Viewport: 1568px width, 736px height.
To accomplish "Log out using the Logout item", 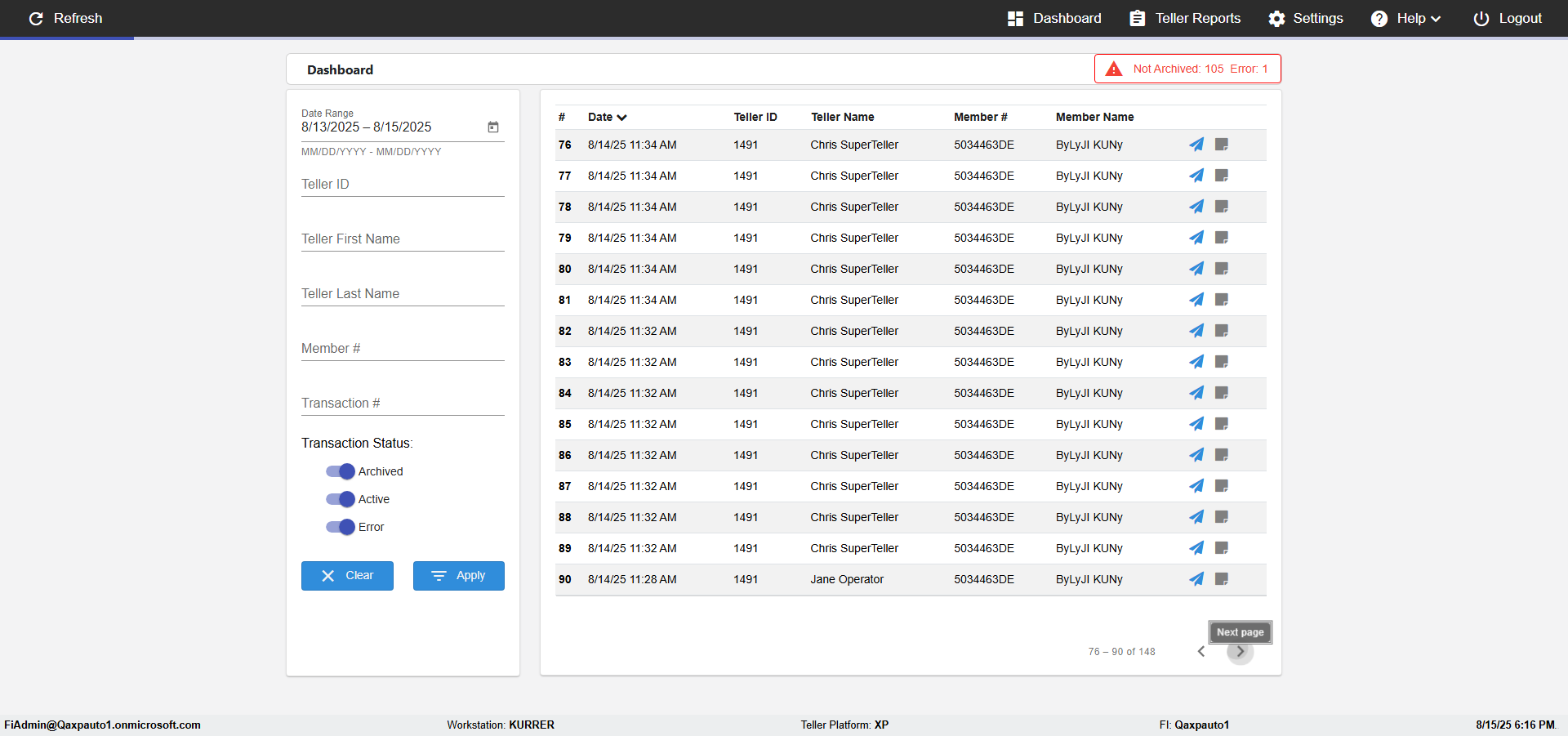I will pyautogui.click(x=1508, y=18).
